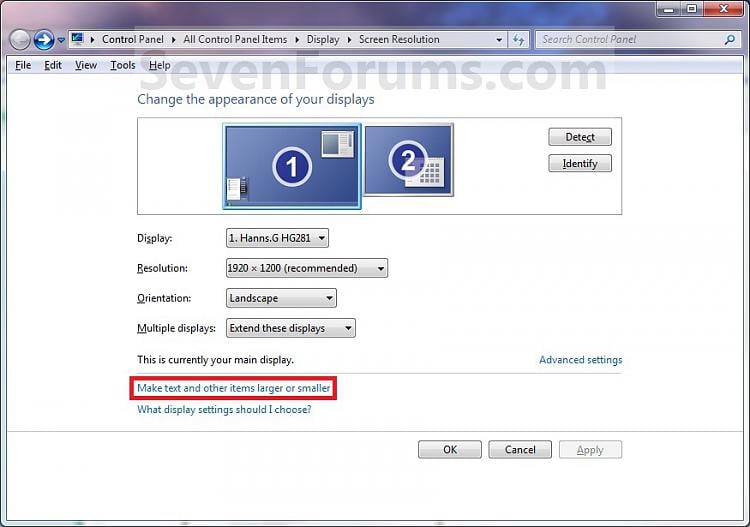Open the Orientation dropdown set to Landscape
The image size is (750, 527).
click(x=281, y=298)
